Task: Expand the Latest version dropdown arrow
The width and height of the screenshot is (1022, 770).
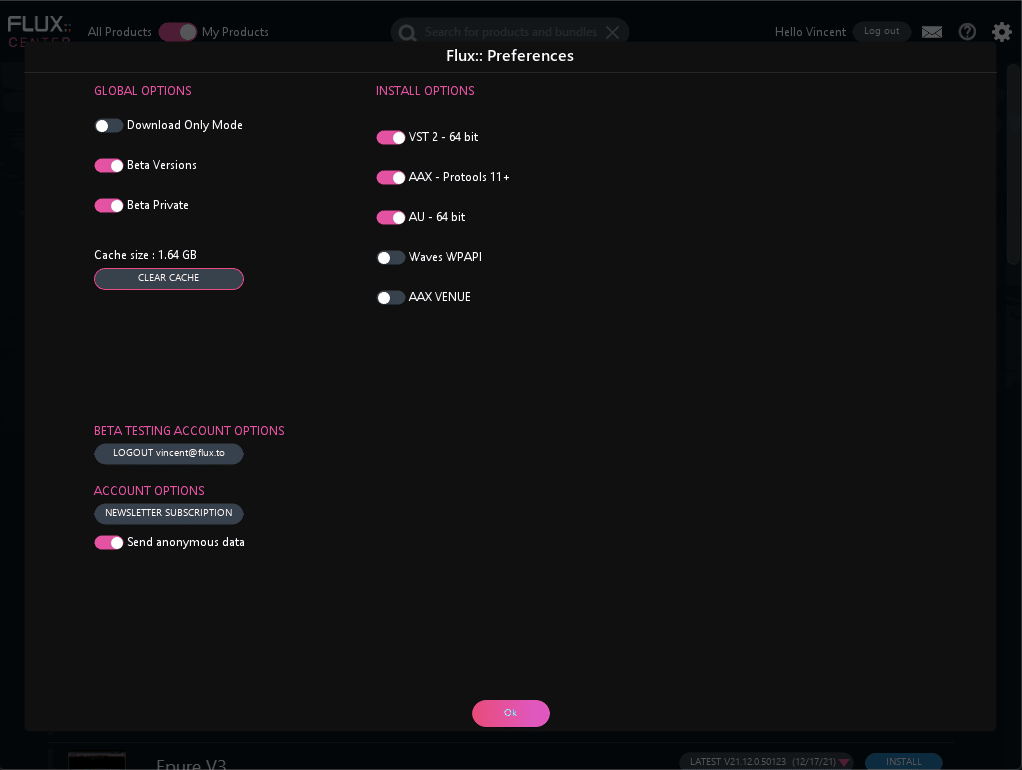Action: 844,763
